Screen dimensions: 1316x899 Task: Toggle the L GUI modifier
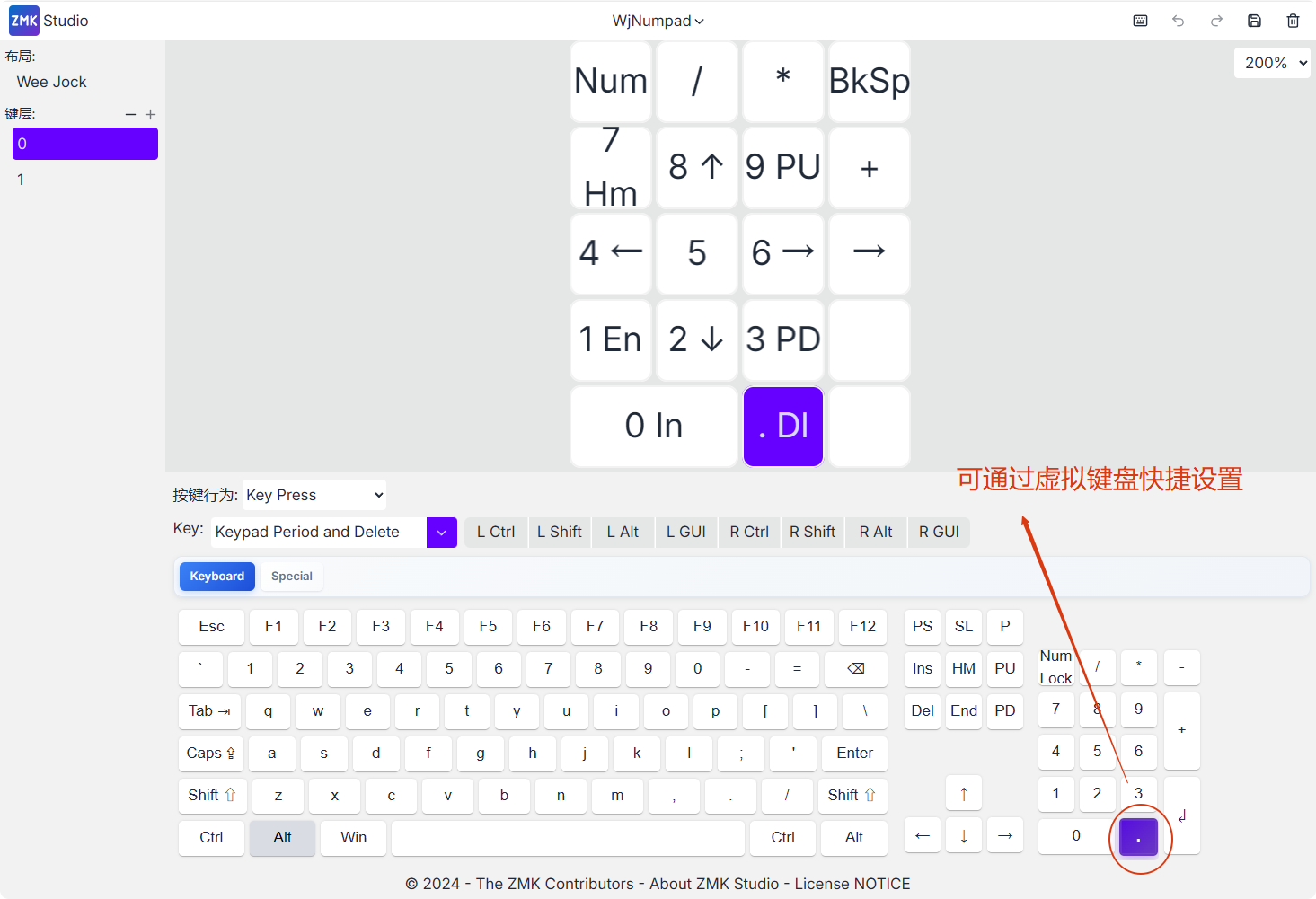click(686, 532)
